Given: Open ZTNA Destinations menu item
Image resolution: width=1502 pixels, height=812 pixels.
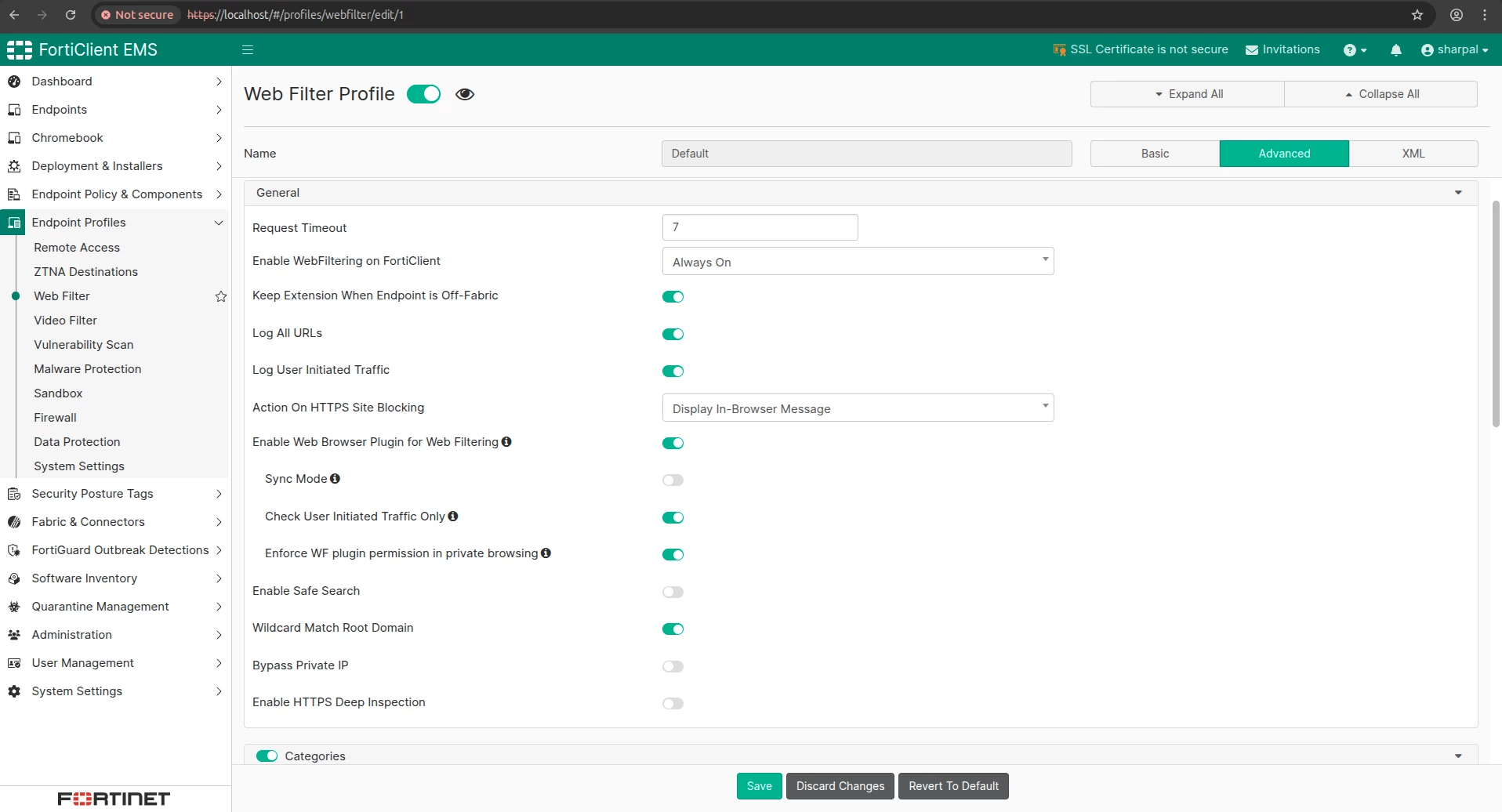Looking at the screenshot, I should pyautogui.click(x=85, y=272).
